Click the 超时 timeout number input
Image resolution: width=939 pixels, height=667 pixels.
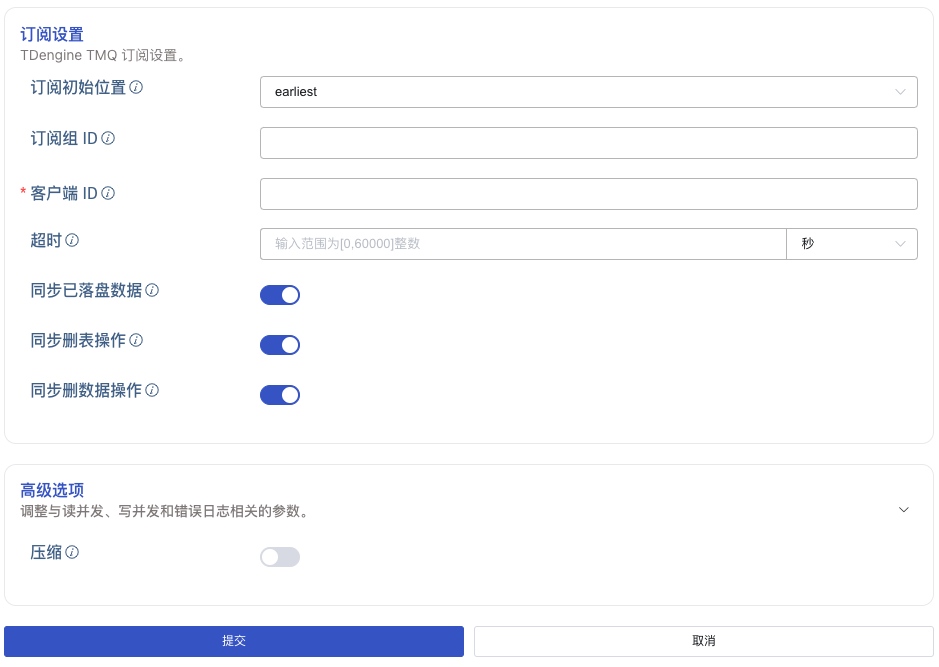[x=523, y=244]
